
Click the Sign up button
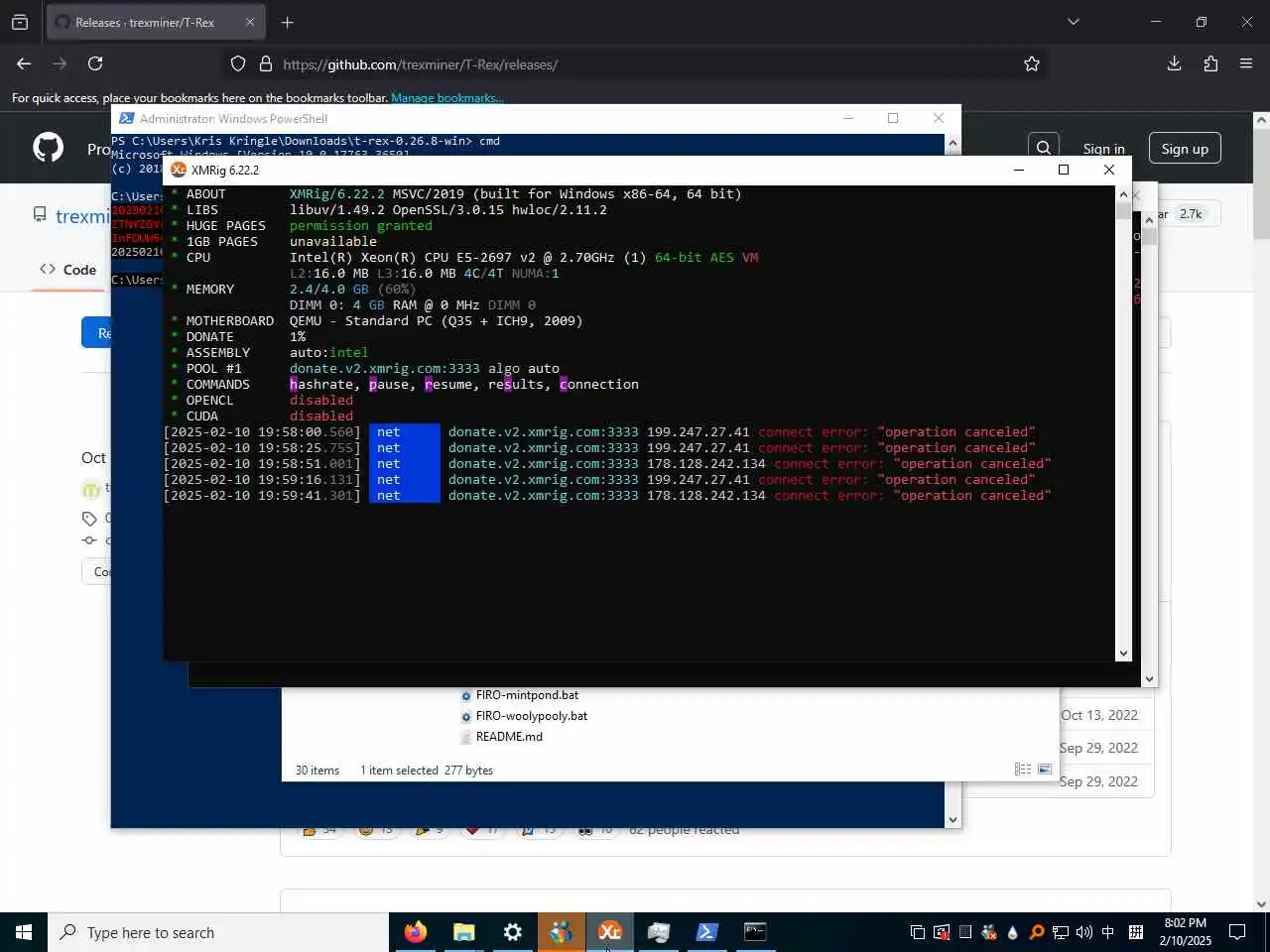click(x=1185, y=149)
